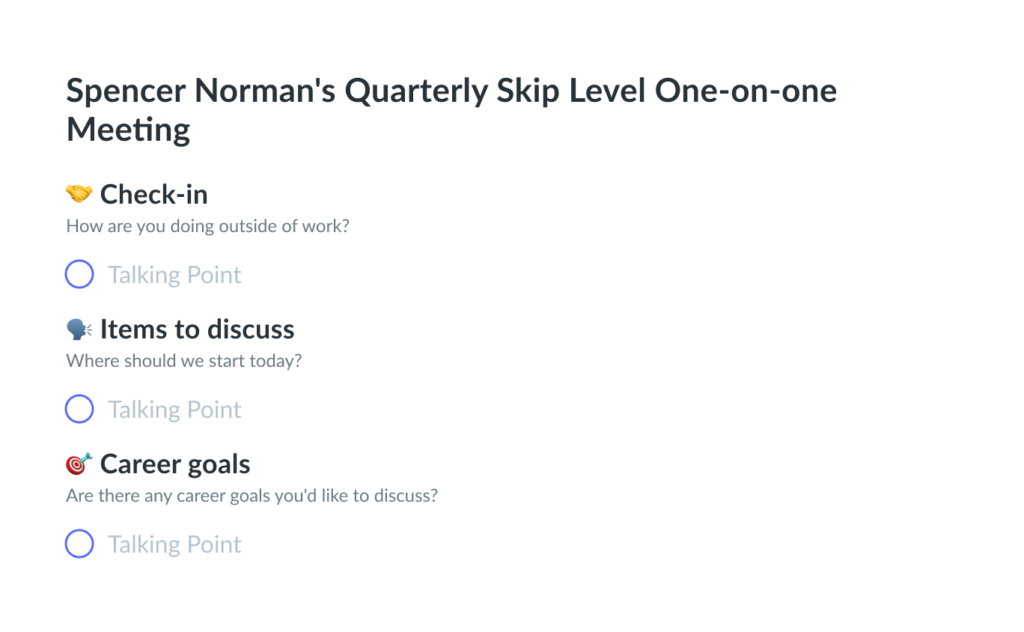Check the circle under Items to discuss
This screenshot has width=1024, height=632.
pos(79,409)
